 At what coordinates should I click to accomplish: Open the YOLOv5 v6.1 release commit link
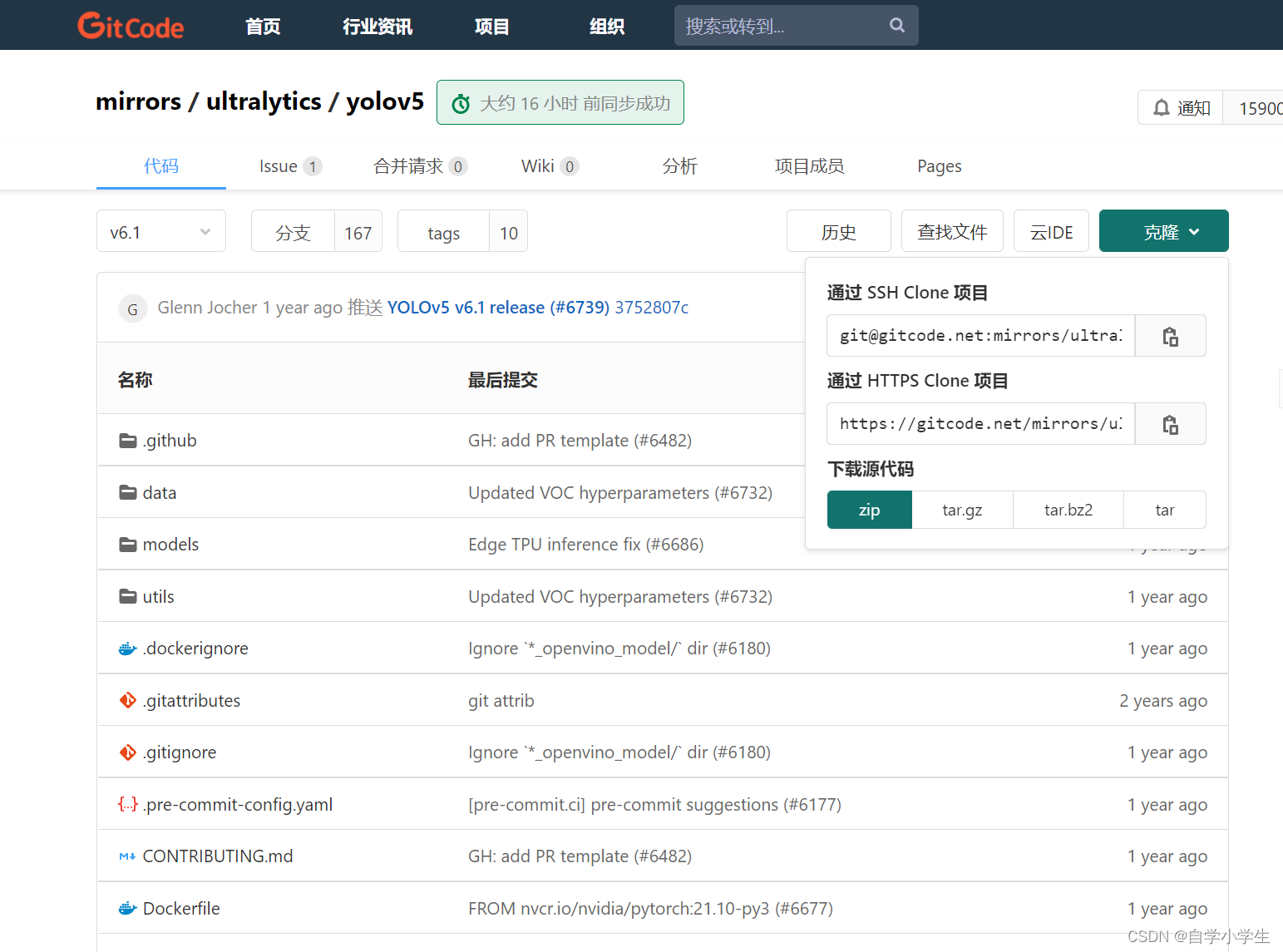pos(498,308)
